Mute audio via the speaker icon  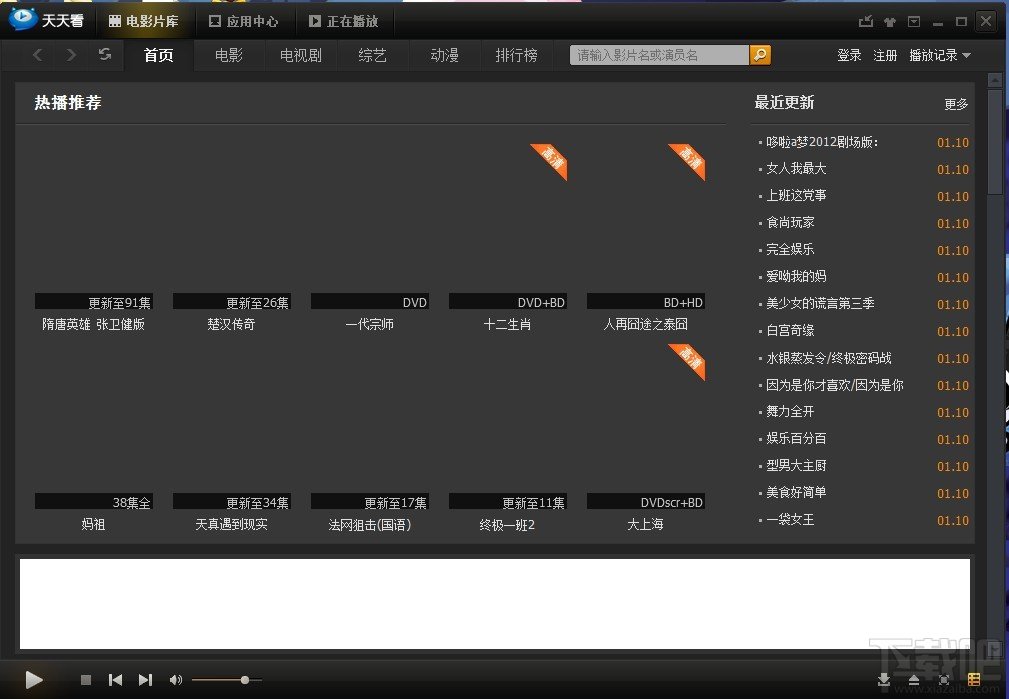click(175, 680)
